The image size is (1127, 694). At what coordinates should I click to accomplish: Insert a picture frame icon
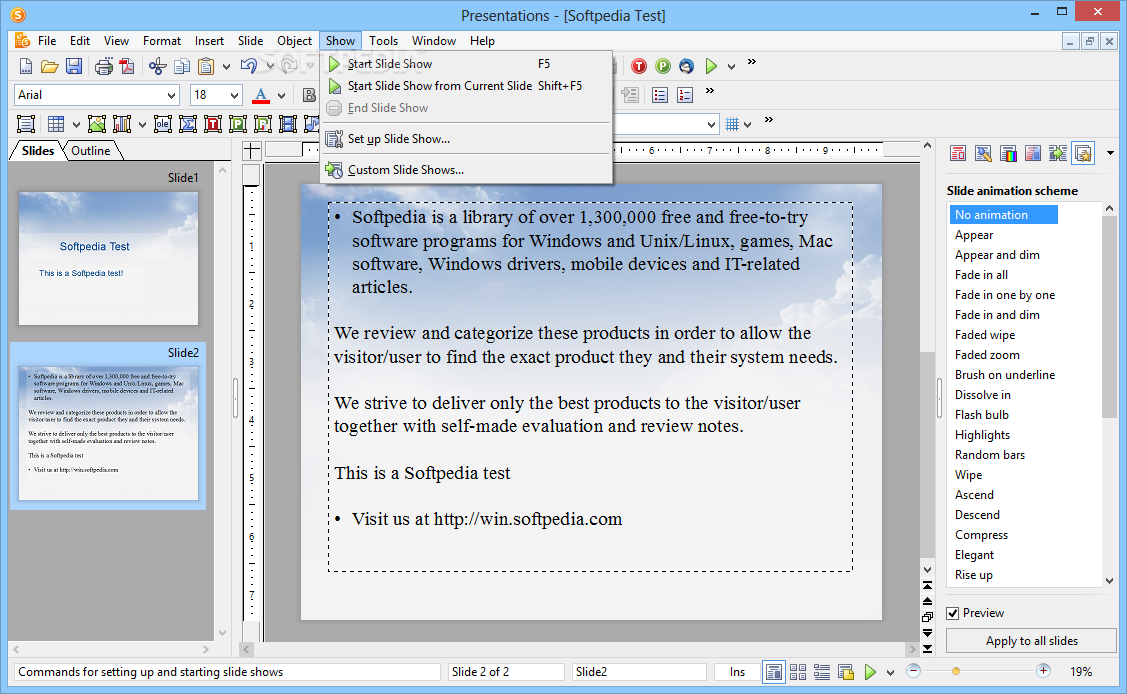pyautogui.click(x=97, y=124)
